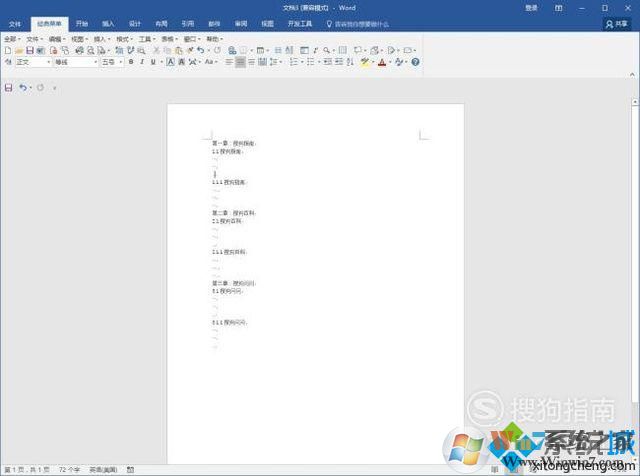Apply italic formatting
Viewport: 640px width, 476px height.
(x=142, y=62)
